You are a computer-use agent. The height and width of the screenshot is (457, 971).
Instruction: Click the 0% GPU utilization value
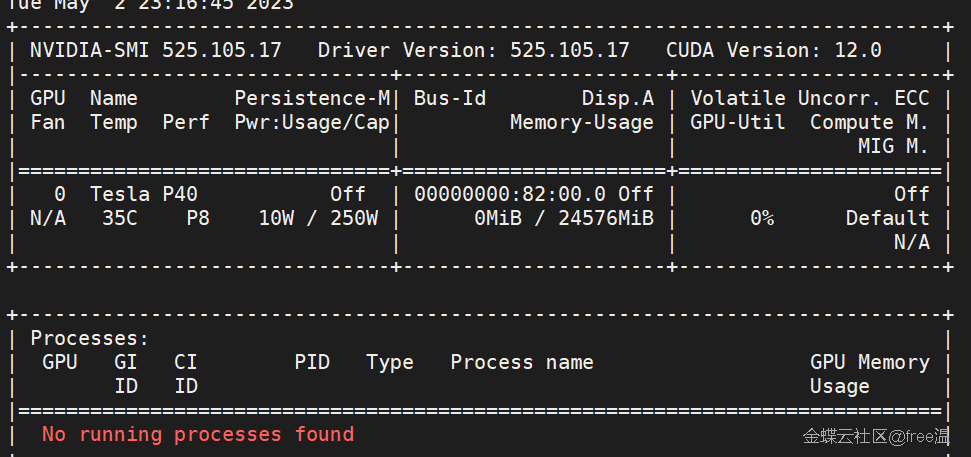[x=762, y=218]
